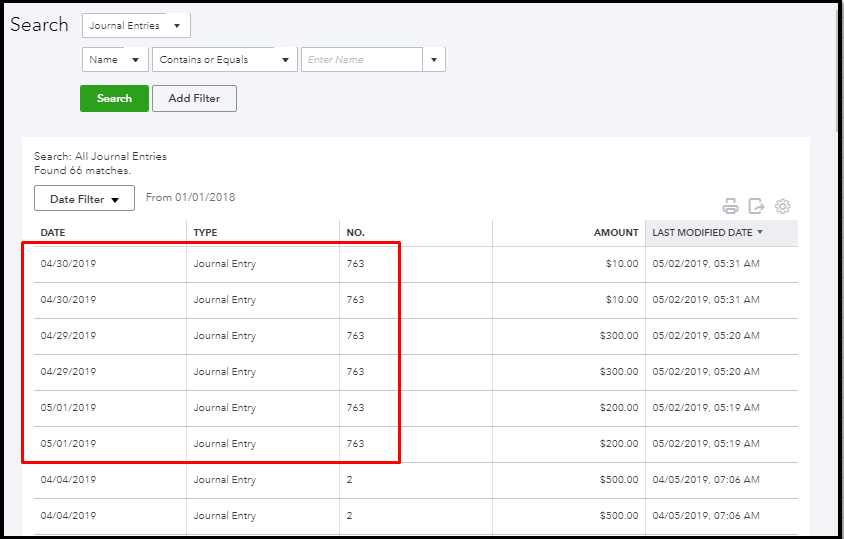Sort by the Type column header
The width and height of the screenshot is (844, 539).
(x=205, y=233)
